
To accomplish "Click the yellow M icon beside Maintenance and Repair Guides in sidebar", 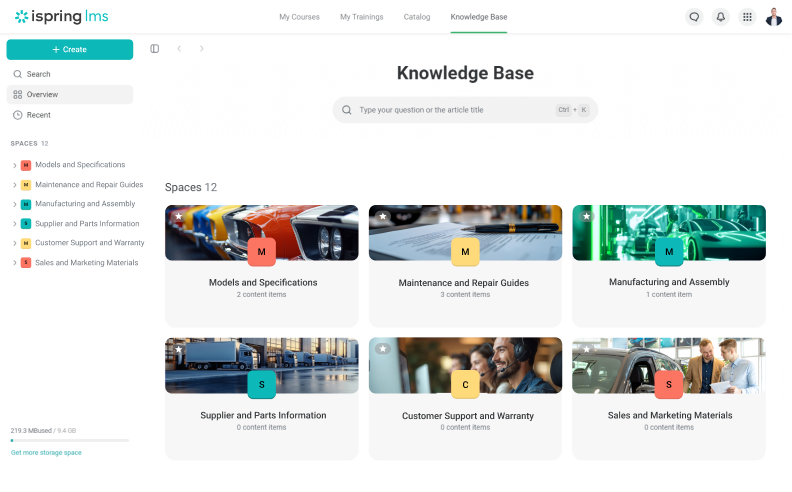I will pos(26,185).
